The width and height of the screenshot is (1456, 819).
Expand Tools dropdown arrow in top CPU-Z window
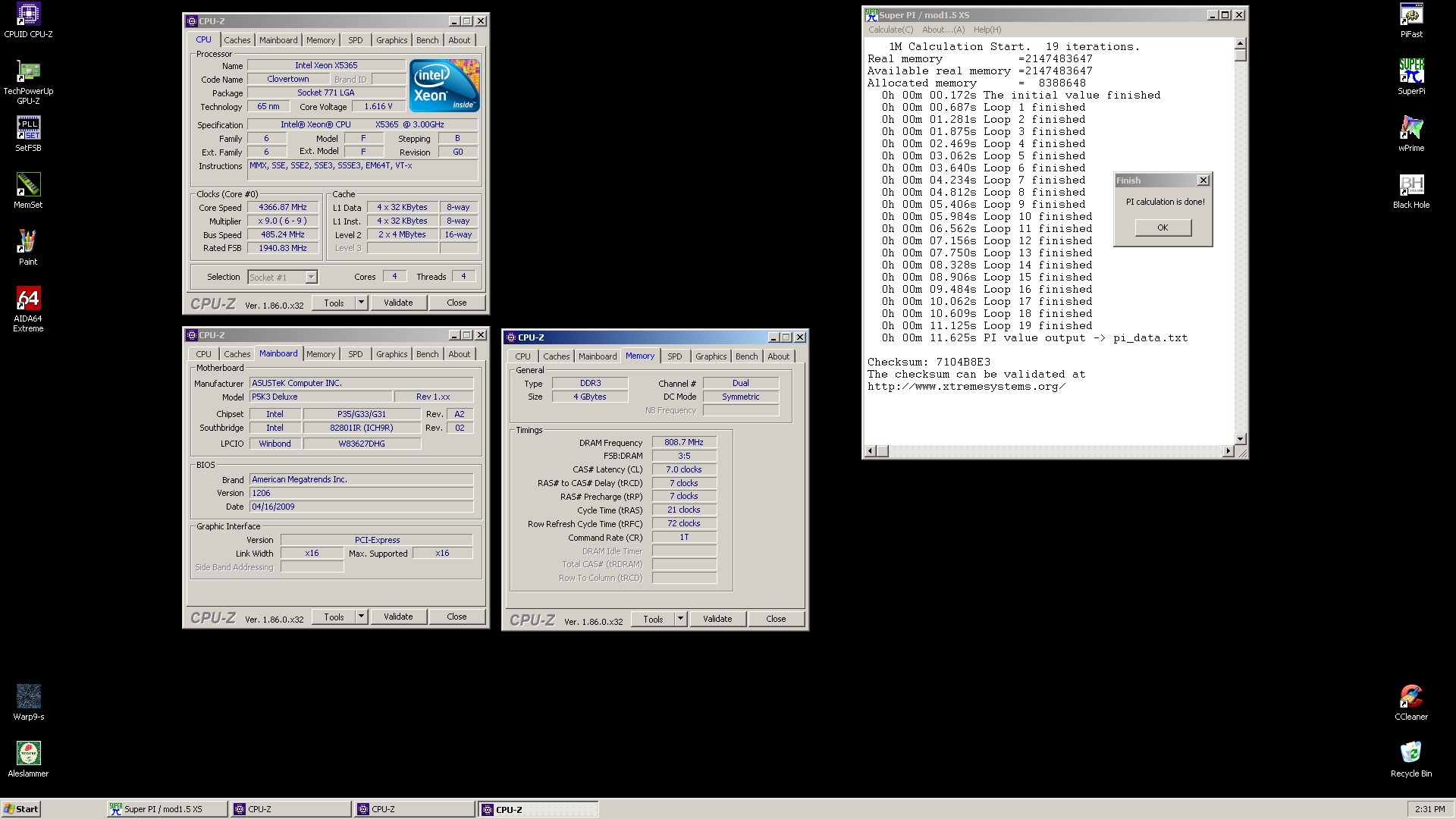click(362, 303)
